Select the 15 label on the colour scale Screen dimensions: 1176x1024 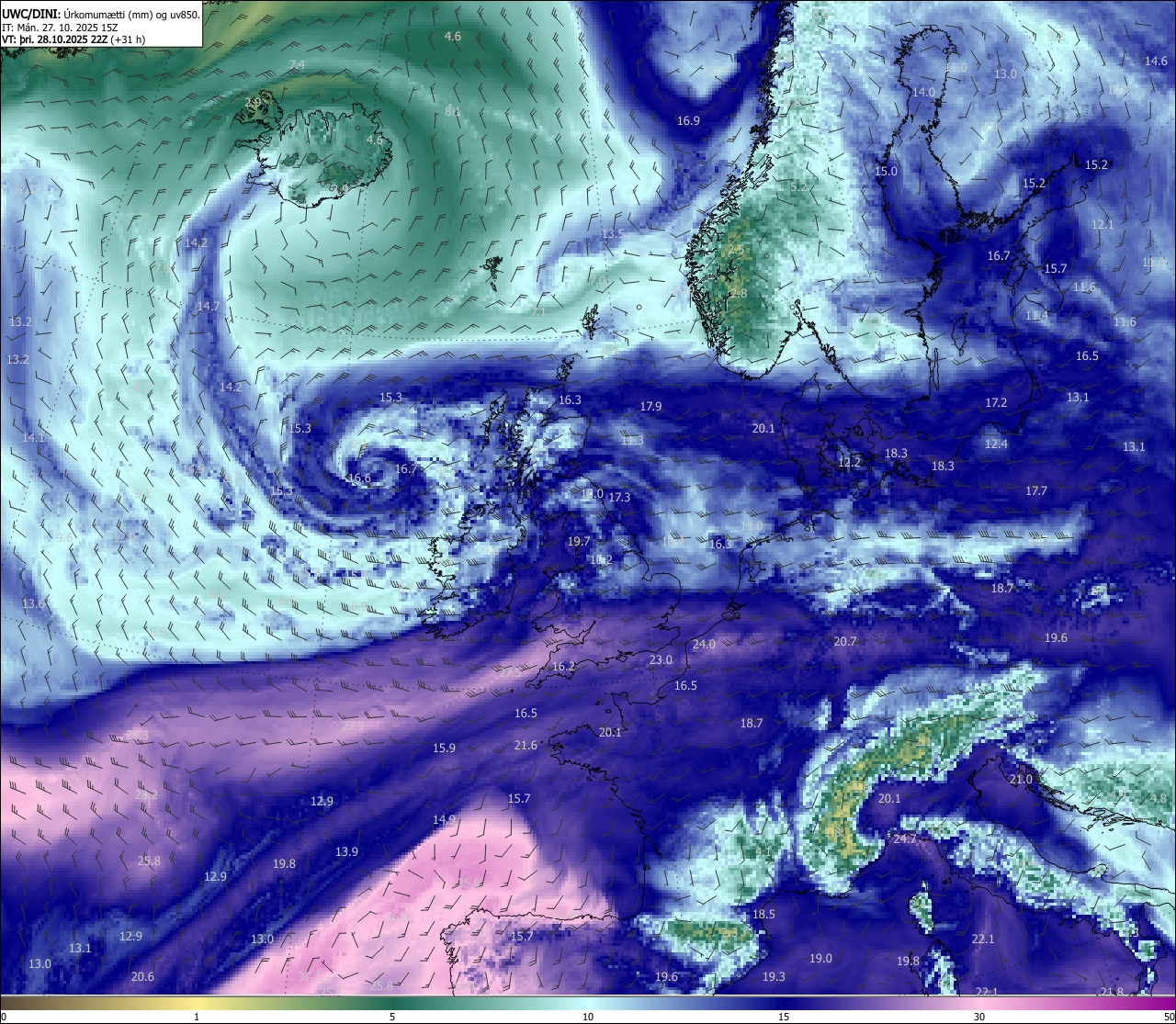point(784,1017)
